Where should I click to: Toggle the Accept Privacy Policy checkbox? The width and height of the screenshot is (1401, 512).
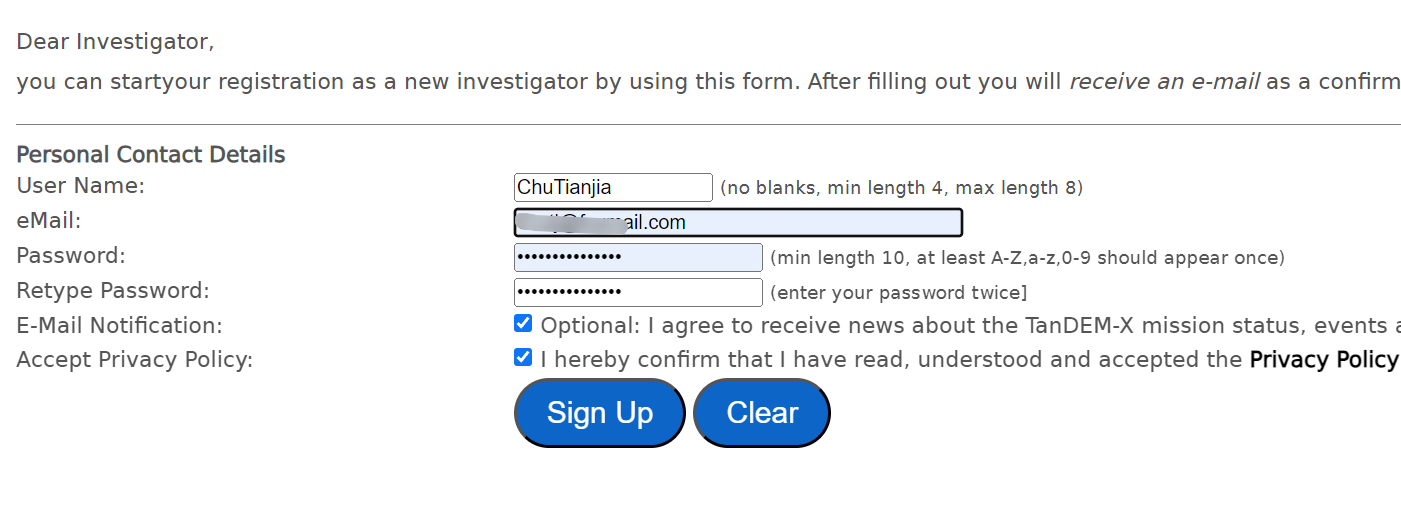click(x=523, y=357)
